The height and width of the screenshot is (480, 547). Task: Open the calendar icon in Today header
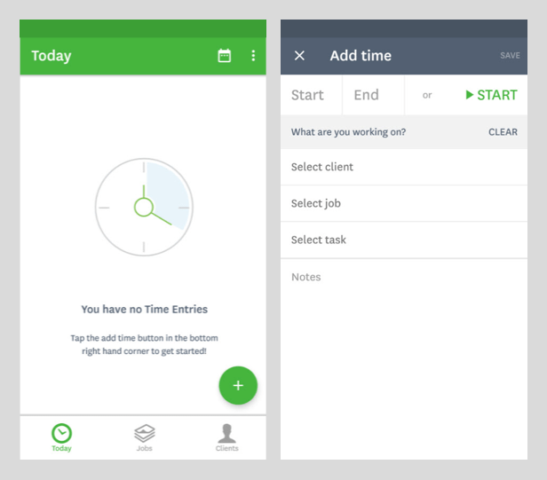pos(224,56)
